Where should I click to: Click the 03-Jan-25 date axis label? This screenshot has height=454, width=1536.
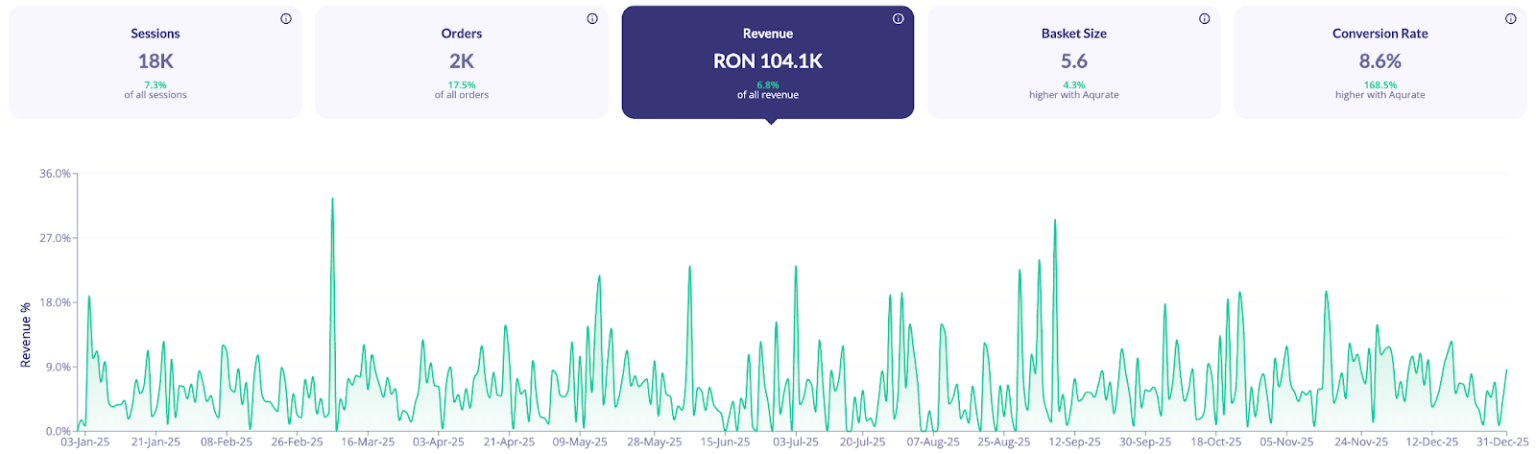[84, 441]
